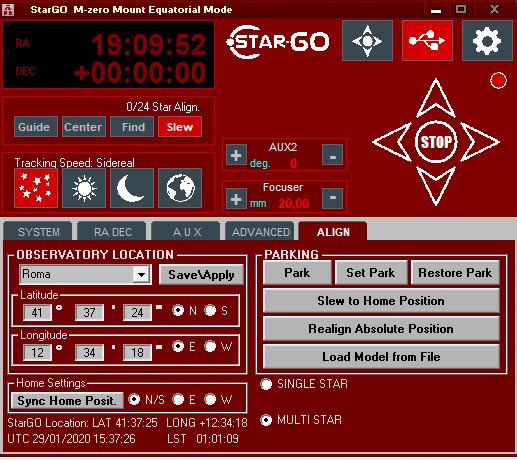517x460 pixels.
Task: Select sidereal stars tracking speed icon
Action: [x=36, y=188]
